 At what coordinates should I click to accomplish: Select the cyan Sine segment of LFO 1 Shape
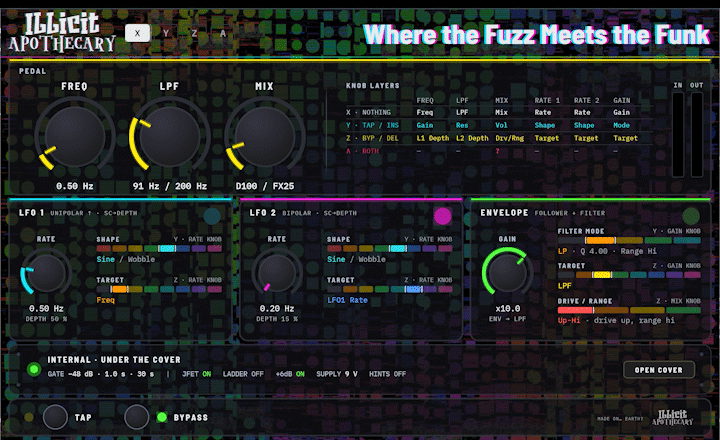pos(167,248)
